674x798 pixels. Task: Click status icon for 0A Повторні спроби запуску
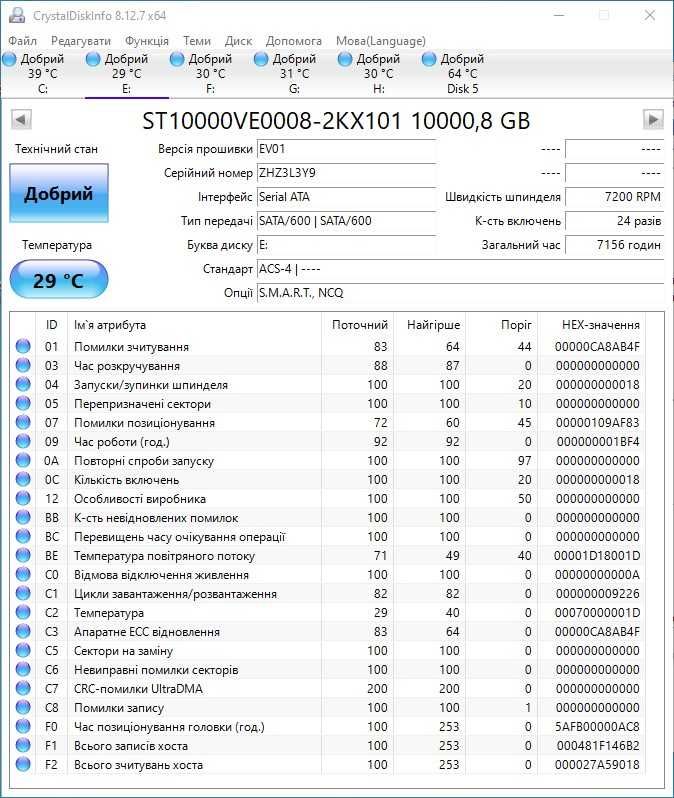(23, 460)
